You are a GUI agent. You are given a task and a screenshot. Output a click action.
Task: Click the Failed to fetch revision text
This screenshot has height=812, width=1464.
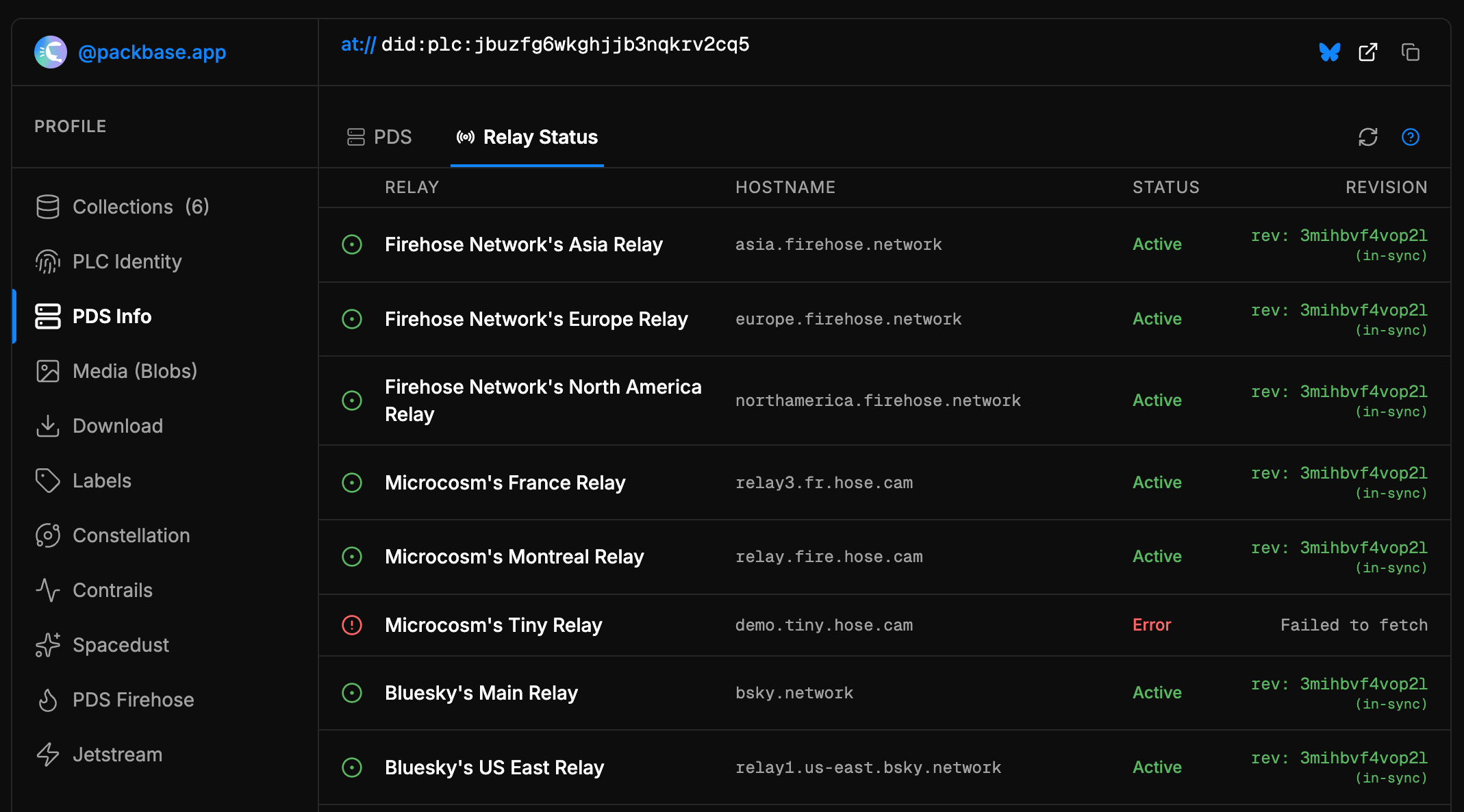point(1354,625)
